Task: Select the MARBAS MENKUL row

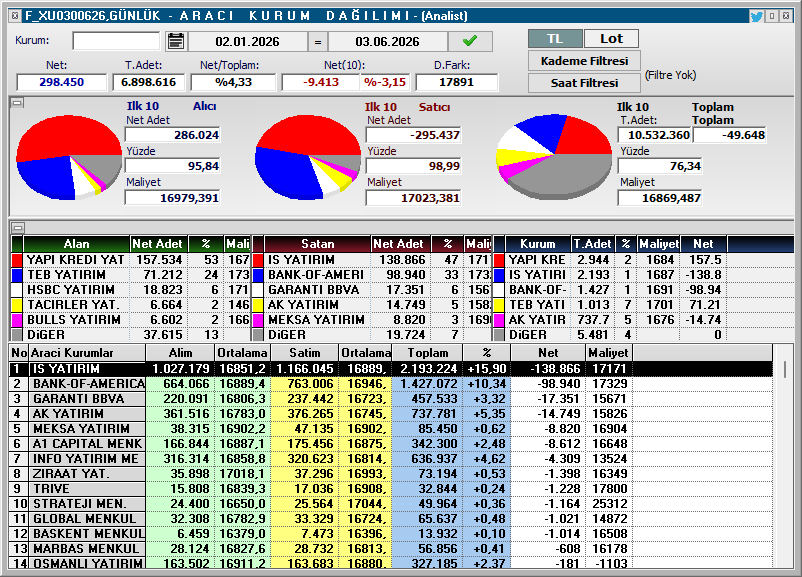Action: click(x=390, y=549)
